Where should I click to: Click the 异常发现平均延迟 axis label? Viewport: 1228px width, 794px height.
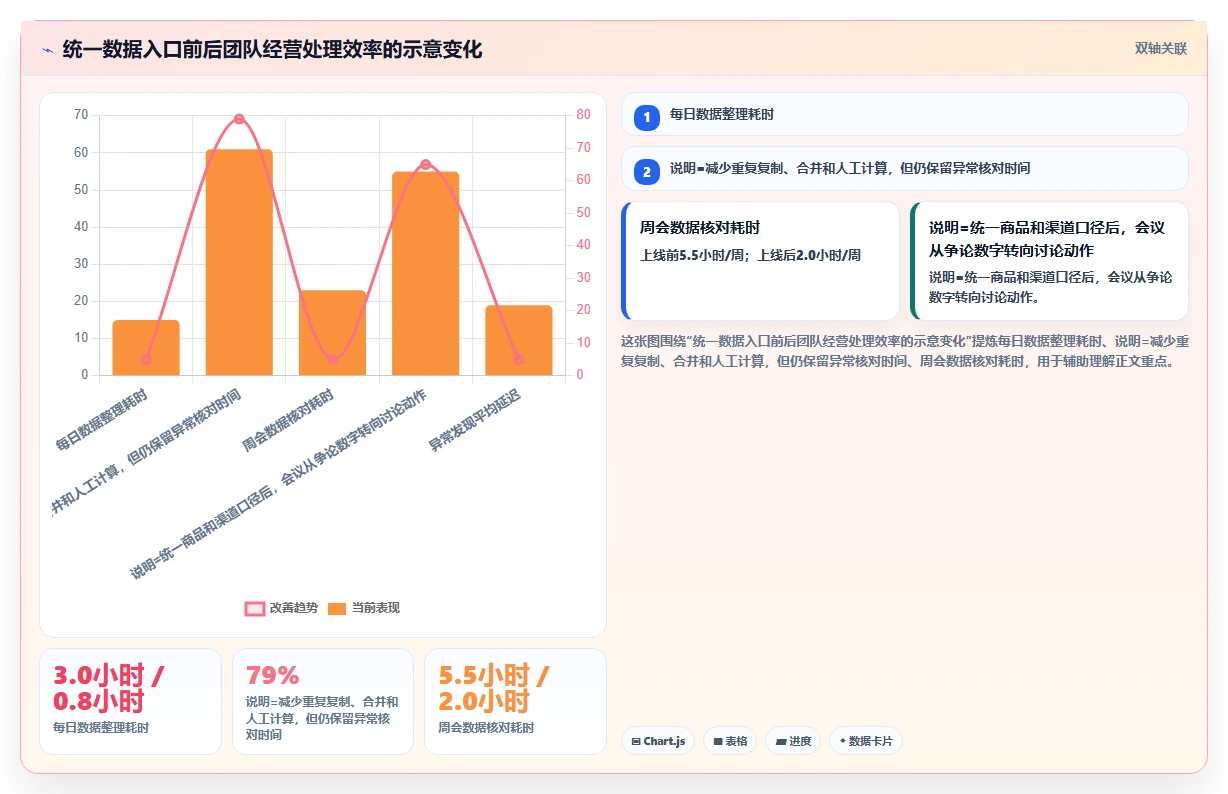475,420
